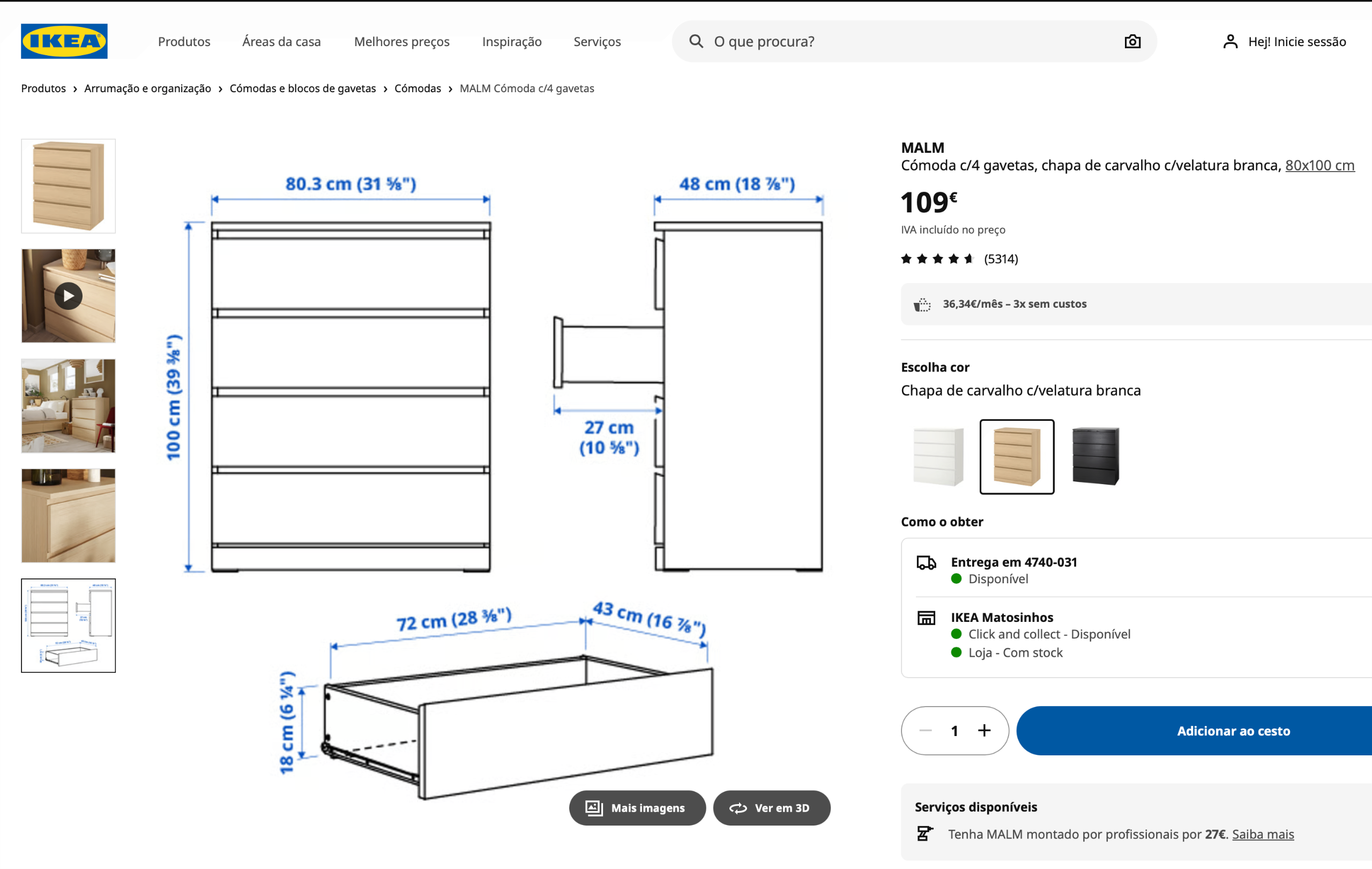Play the product video thumbnail
Viewport: 1372px width, 869px height.
click(x=69, y=296)
